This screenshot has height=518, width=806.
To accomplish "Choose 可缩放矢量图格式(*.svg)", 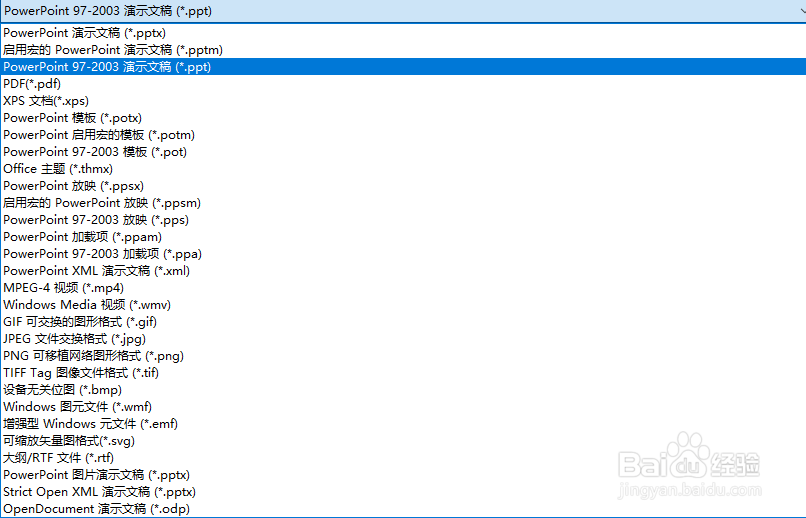I will (x=403, y=440).
